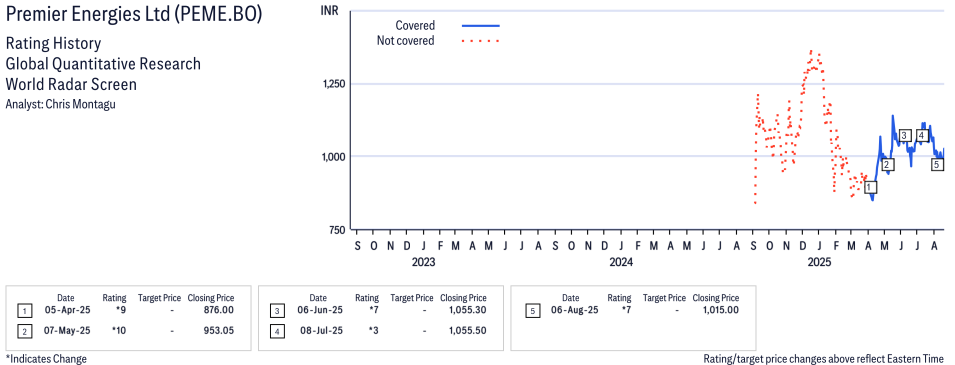Click the red dotted Not covered swatch
The width and height of the screenshot is (955, 365).
pos(481,41)
